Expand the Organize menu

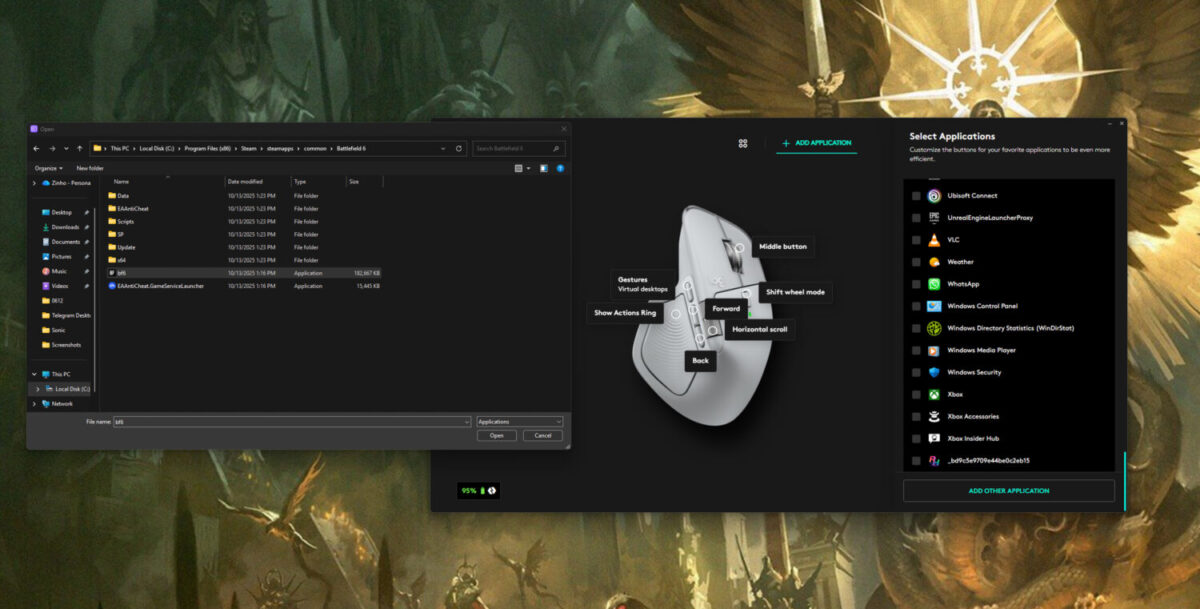48,168
